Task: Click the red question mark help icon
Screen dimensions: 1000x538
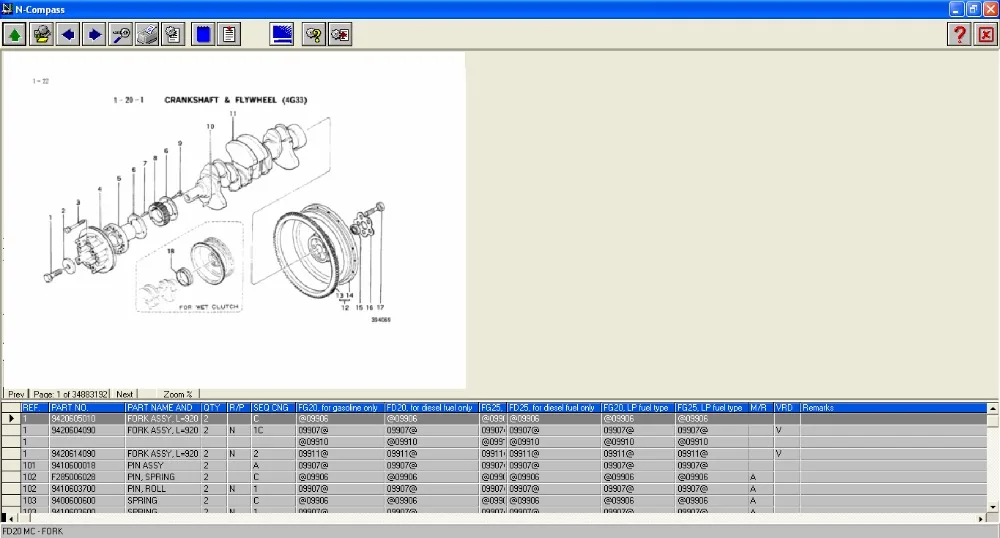Action: click(959, 34)
